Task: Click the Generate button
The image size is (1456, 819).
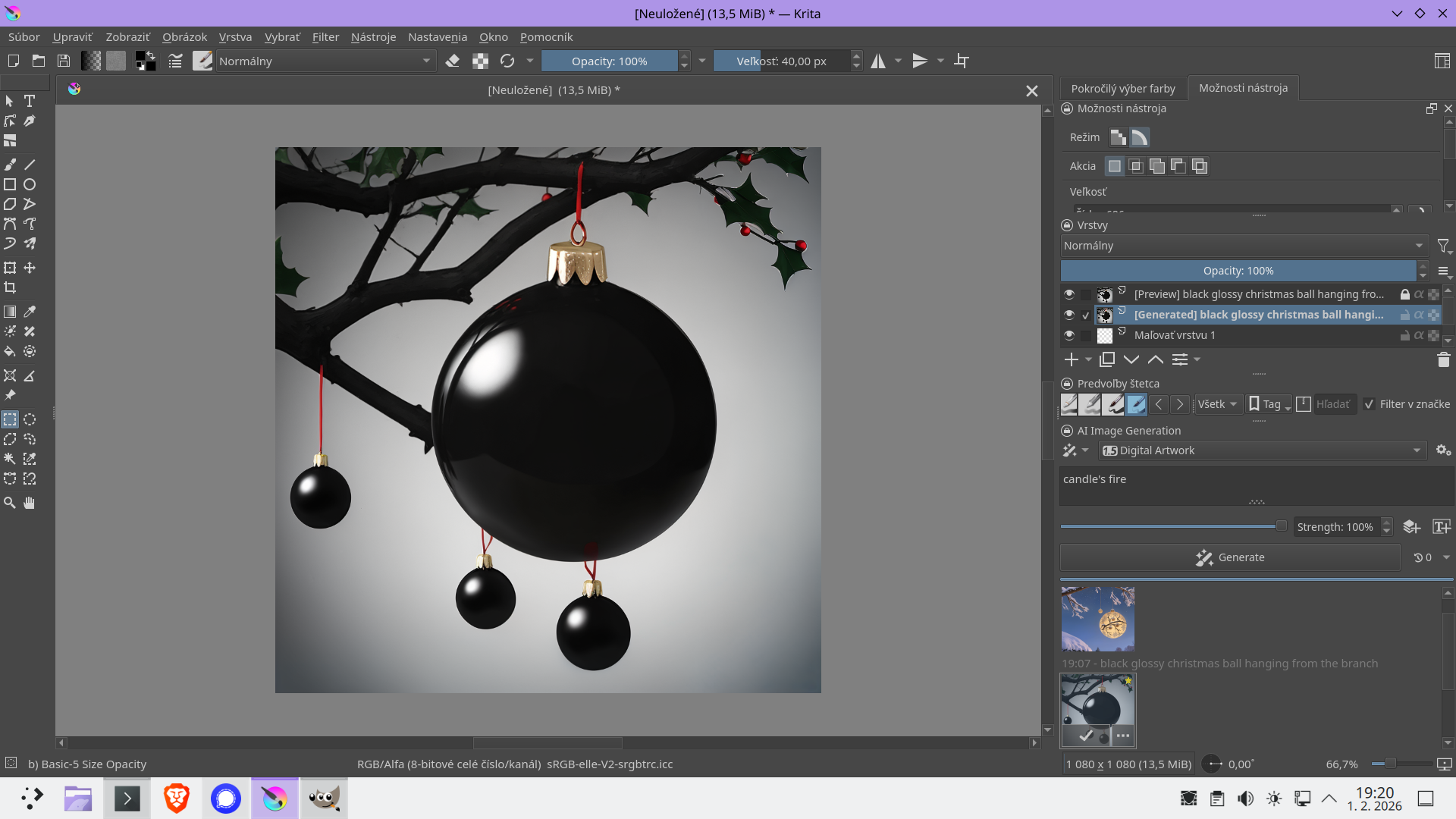Action: tap(1229, 557)
